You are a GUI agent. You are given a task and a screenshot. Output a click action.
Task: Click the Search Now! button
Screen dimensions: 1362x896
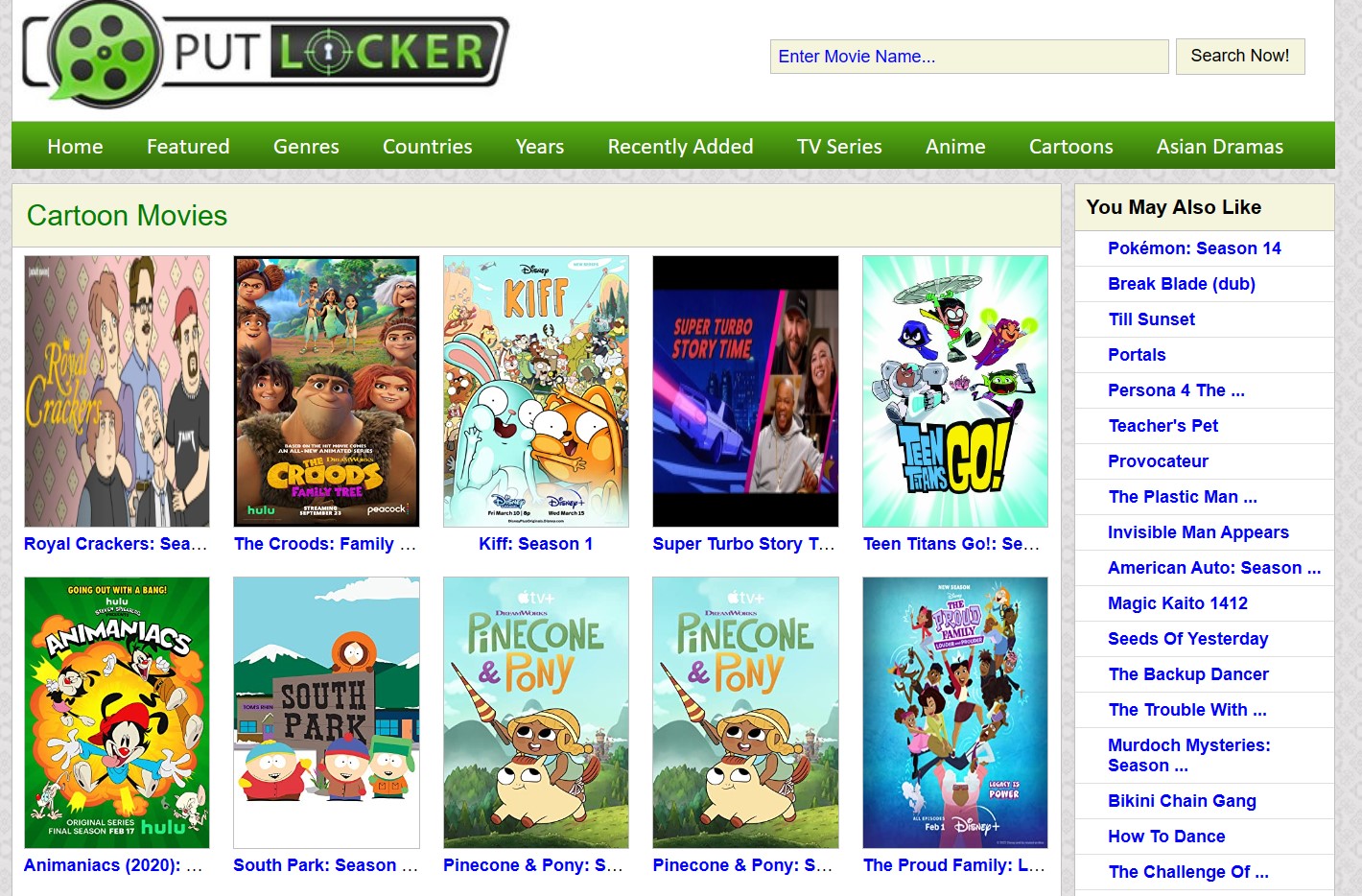tap(1240, 56)
